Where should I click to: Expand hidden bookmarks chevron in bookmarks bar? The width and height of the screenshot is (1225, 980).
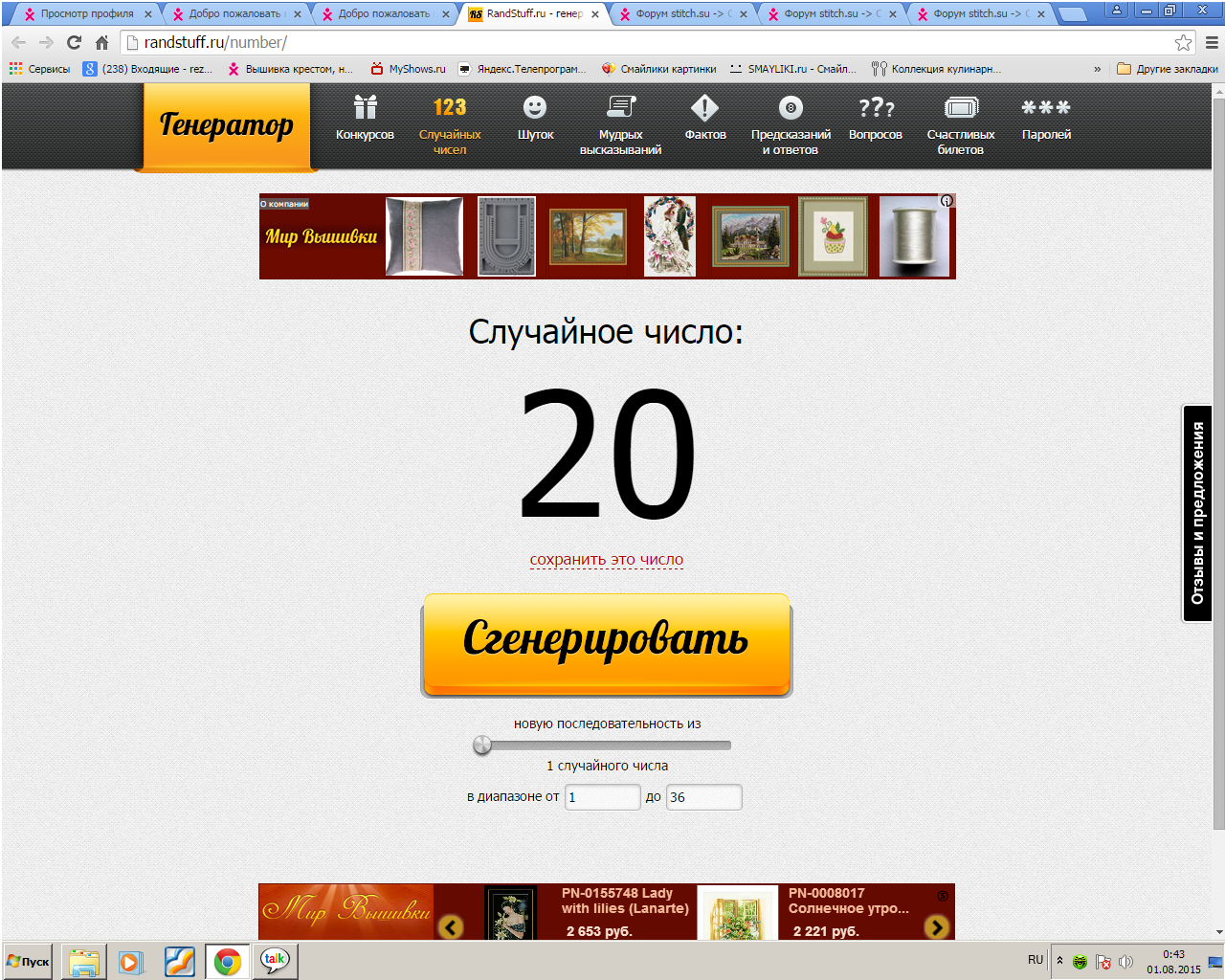tap(1097, 69)
